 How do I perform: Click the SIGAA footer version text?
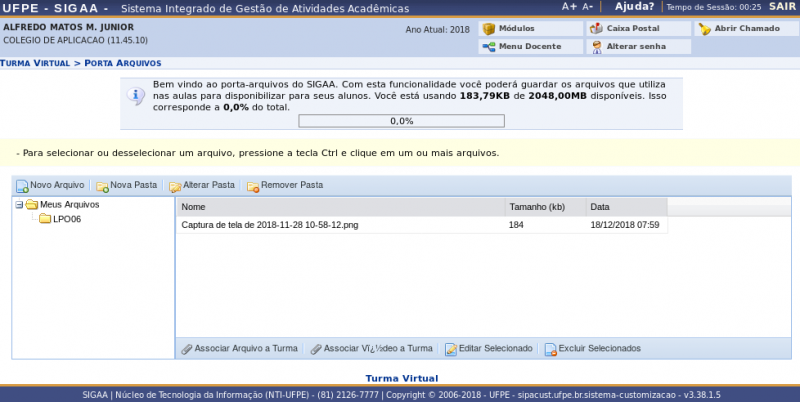click(402, 395)
